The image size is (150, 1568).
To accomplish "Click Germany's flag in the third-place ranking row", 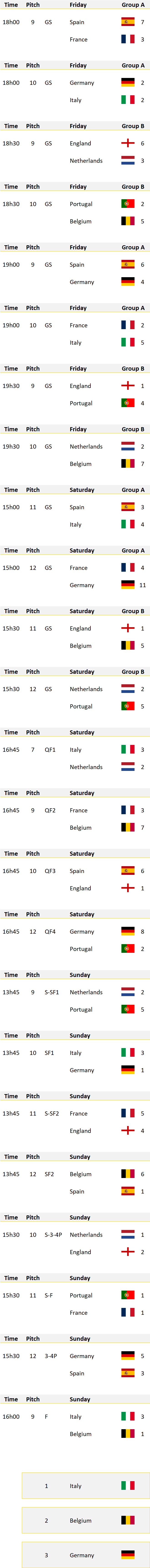I will [x=127, y=1555].
